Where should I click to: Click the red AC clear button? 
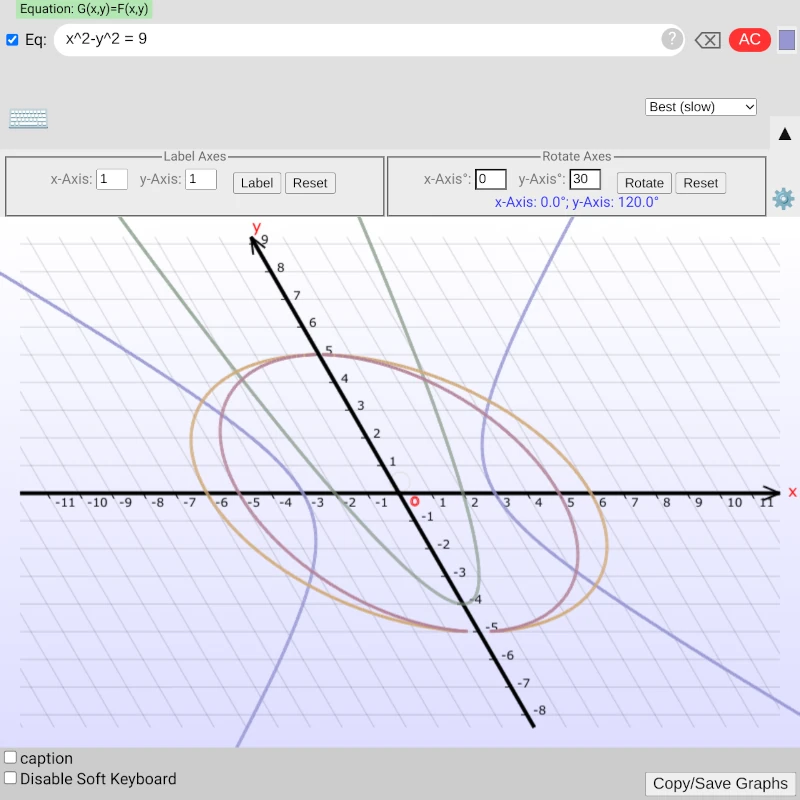749,39
